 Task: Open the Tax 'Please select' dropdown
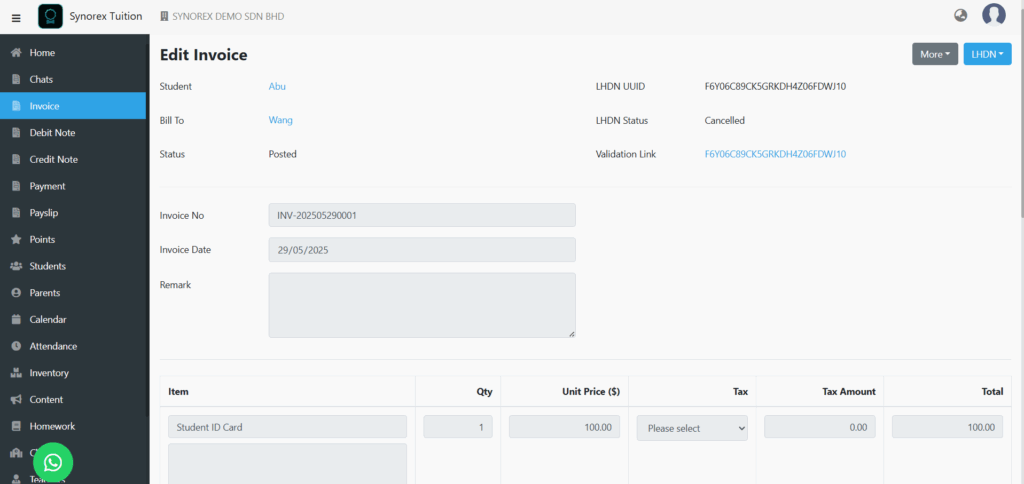(692, 428)
